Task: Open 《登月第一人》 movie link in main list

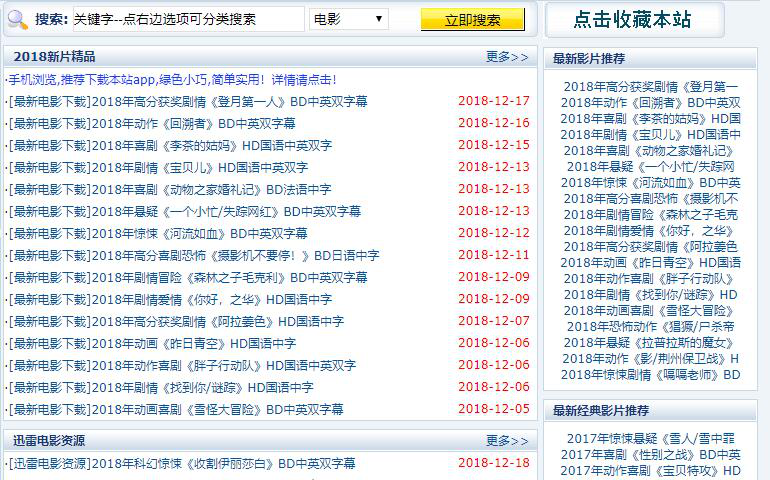Action: tap(230, 101)
